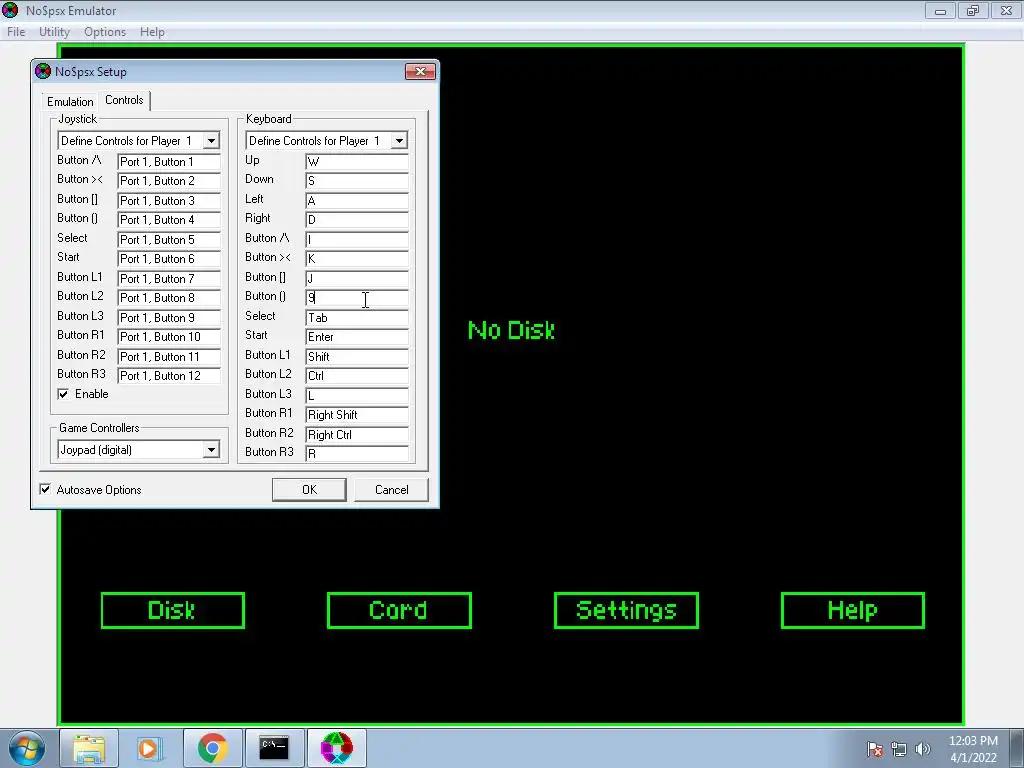
Task: Open Settings in the emulator screen
Action: [626, 611]
